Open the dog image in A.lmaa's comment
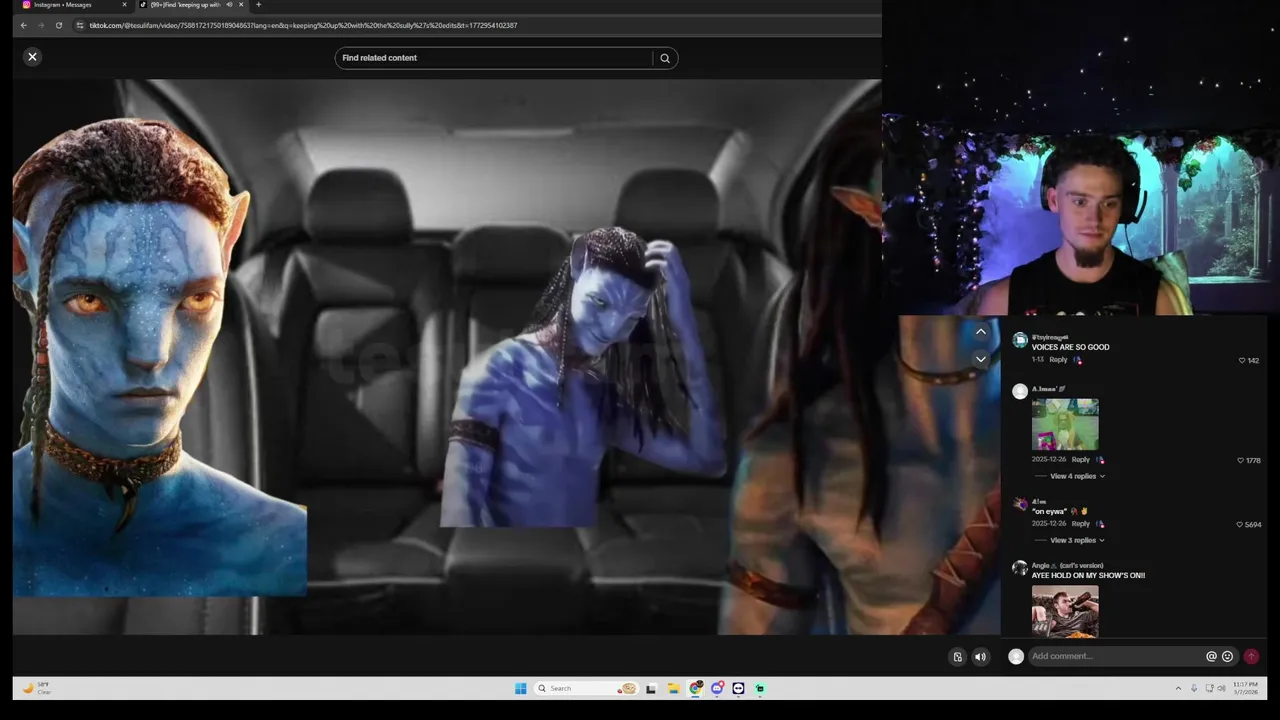Viewport: 1280px width, 720px height. point(1065,424)
